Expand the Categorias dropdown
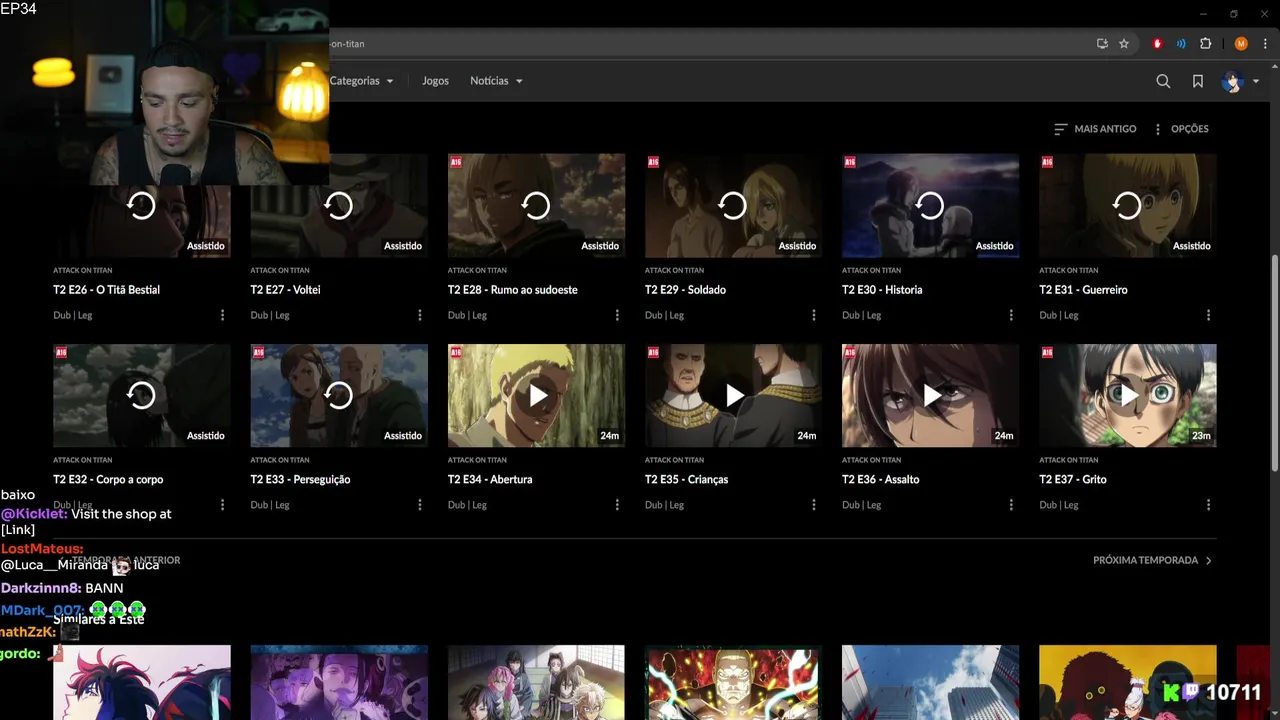This screenshot has height=720, width=1280. tap(361, 81)
